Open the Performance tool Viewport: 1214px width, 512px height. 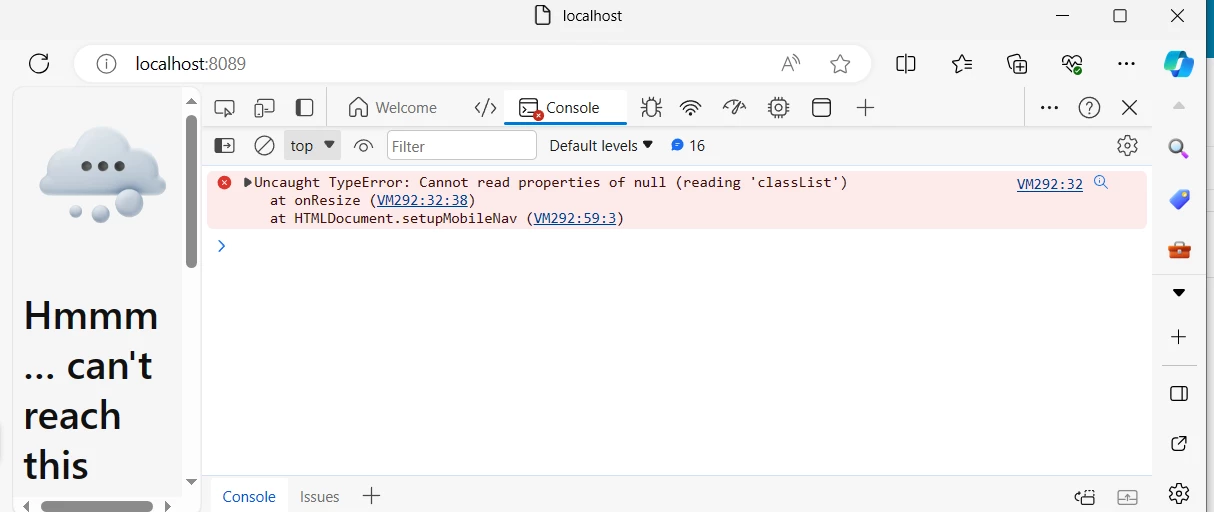734,108
